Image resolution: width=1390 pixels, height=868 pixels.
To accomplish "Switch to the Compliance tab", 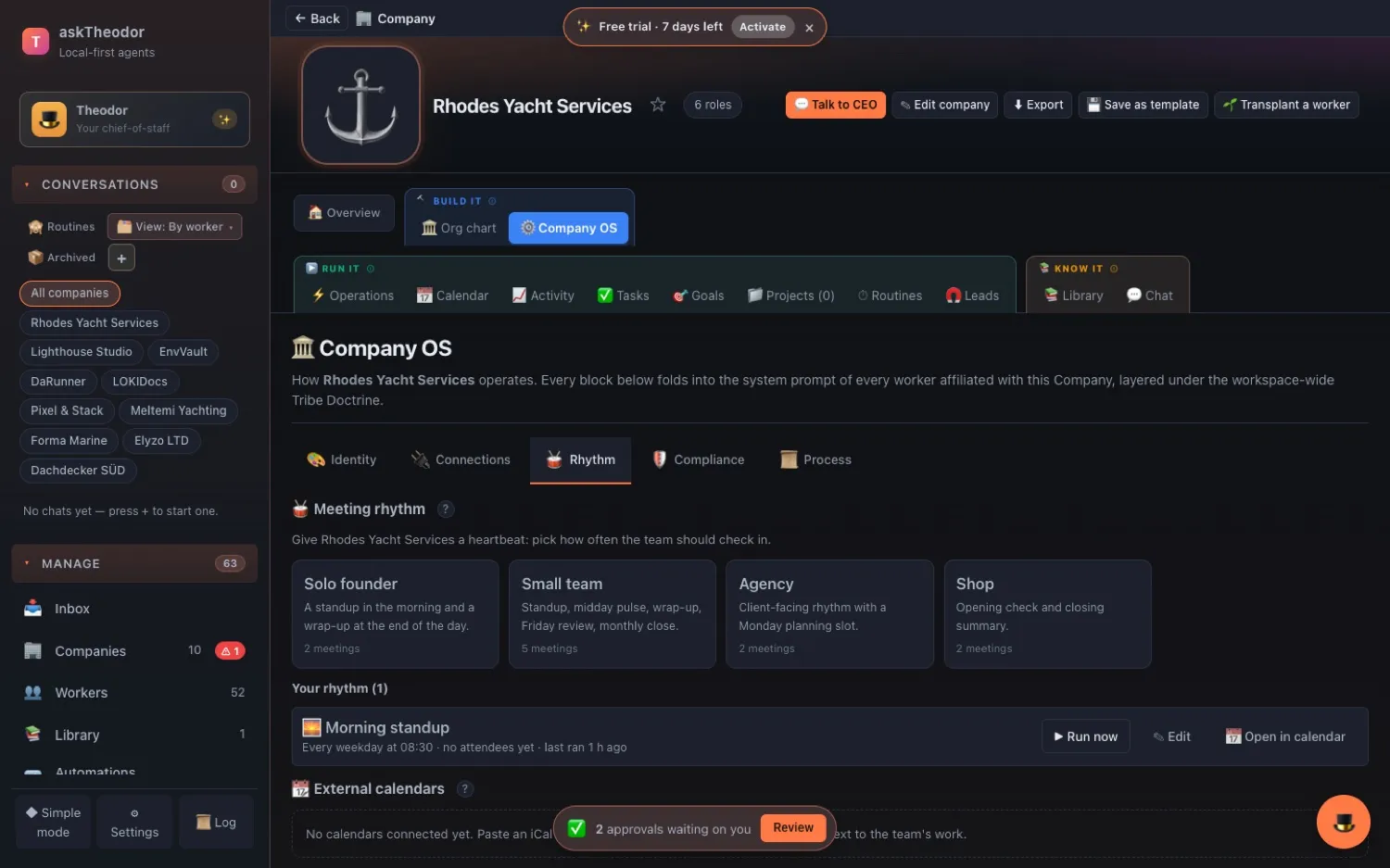I will (698, 459).
